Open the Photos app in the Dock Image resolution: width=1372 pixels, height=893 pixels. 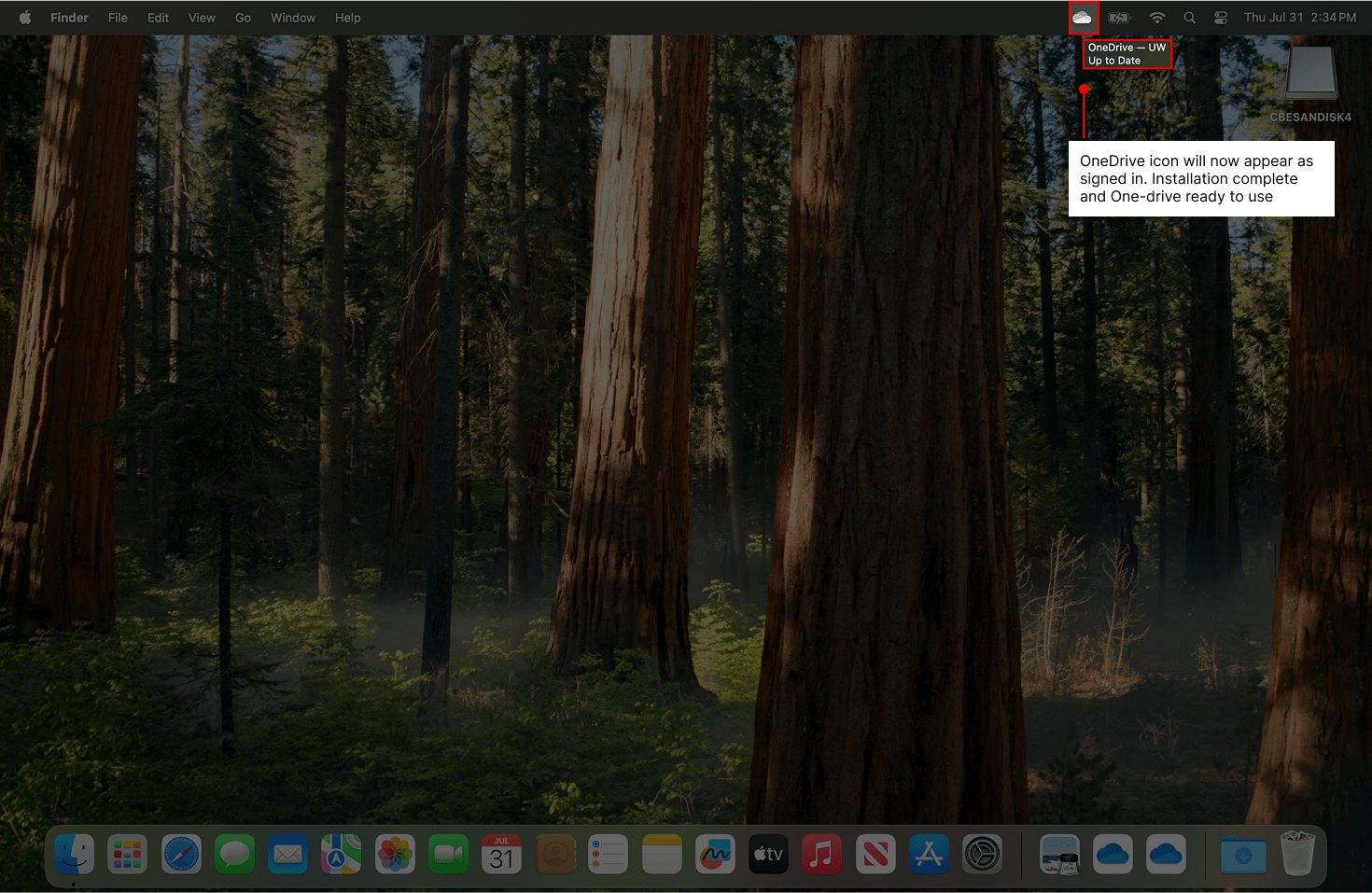click(395, 854)
